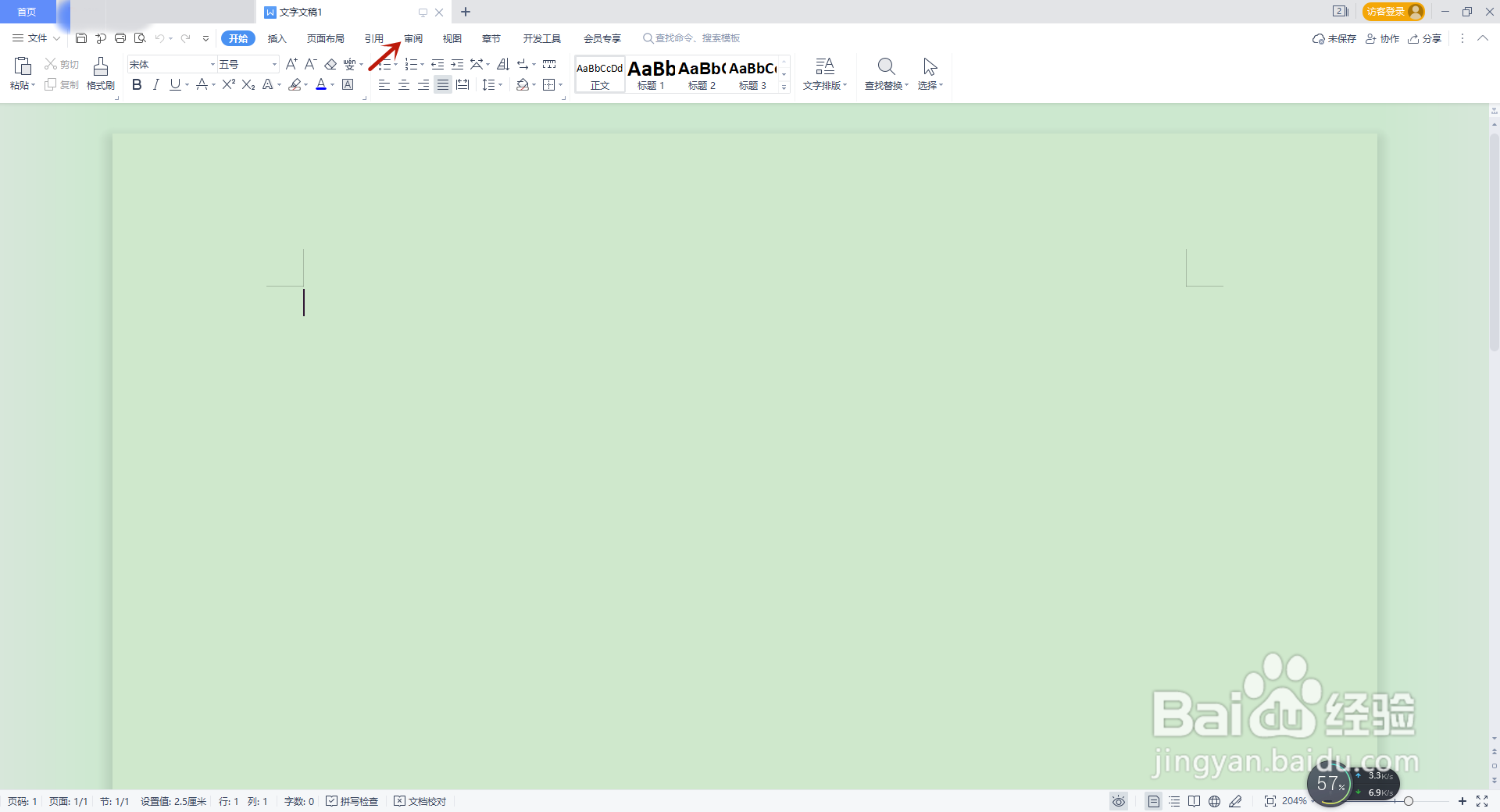The width and height of the screenshot is (1500, 812).
Task: Click the character border A icon
Action: pyautogui.click(x=348, y=84)
